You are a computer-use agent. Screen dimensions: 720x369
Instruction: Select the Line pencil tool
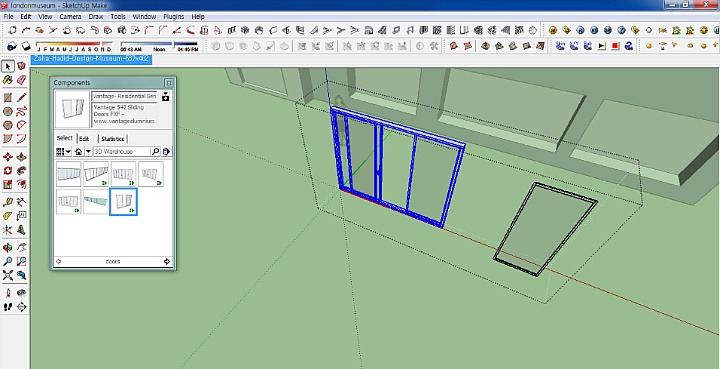coord(21,98)
